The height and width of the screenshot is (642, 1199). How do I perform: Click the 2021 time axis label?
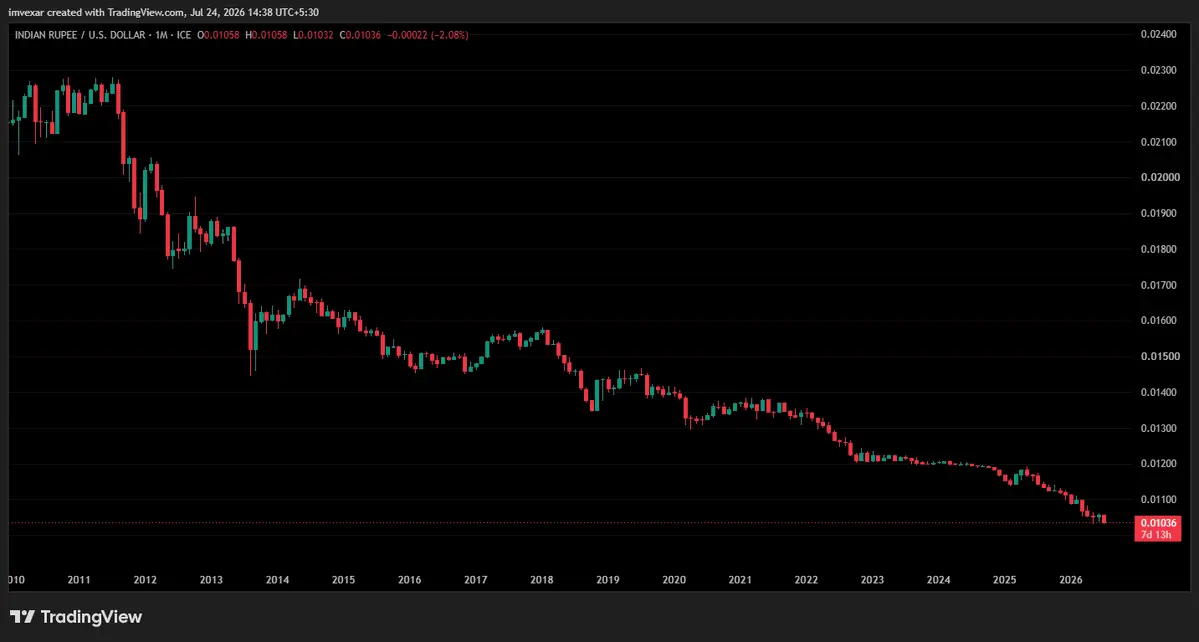pos(740,580)
